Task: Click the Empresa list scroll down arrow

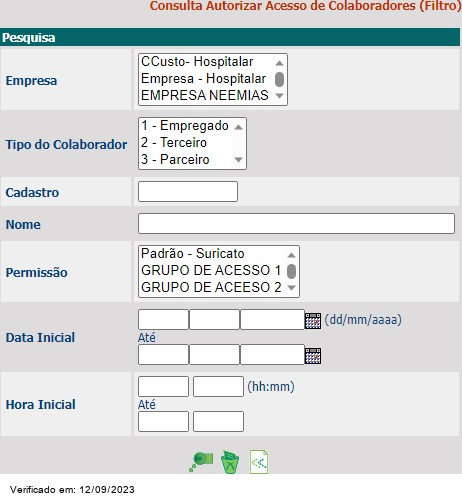Action: [279, 96]
